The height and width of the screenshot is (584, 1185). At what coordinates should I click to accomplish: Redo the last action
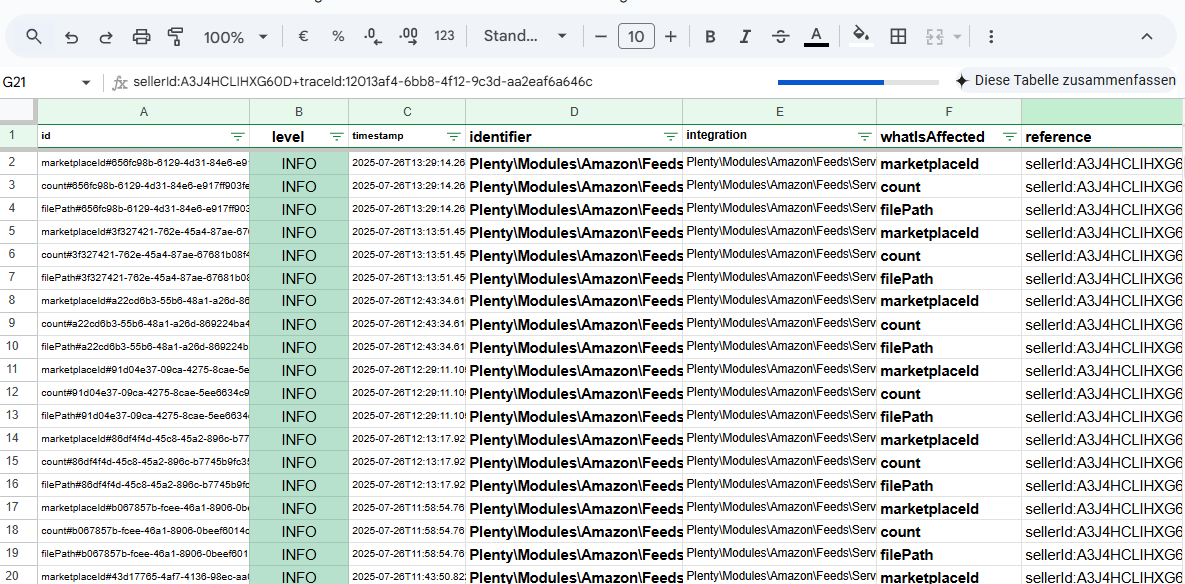pyautogui.click(x=105, y=37)
